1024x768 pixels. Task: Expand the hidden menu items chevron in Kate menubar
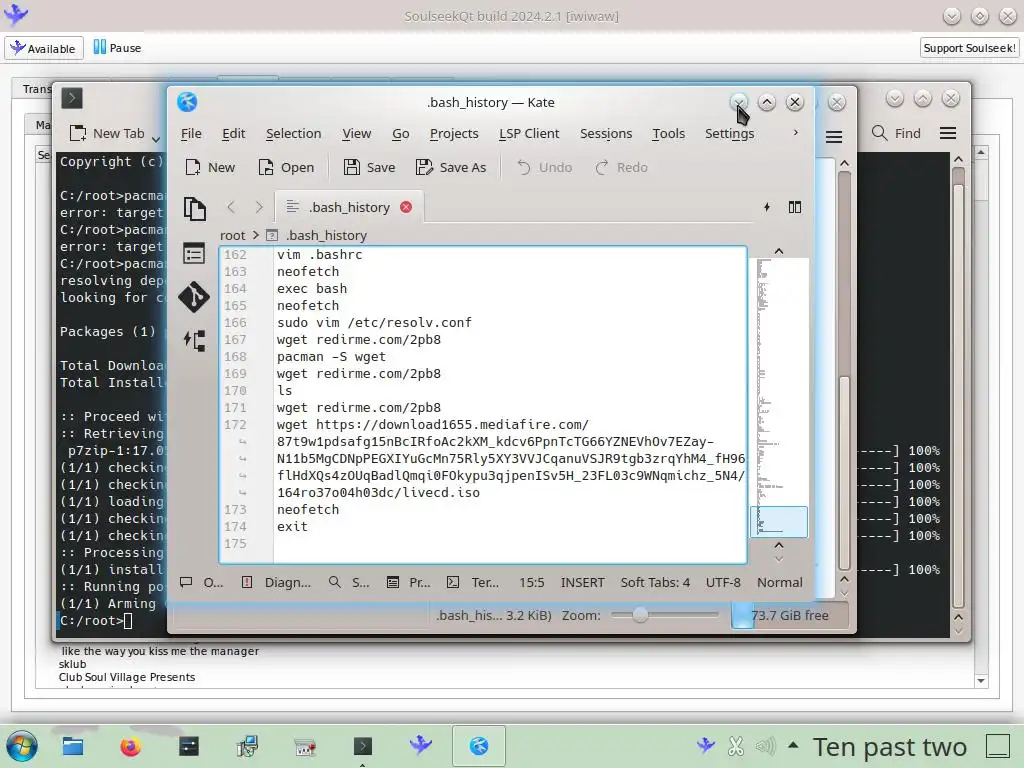click(795, 133)
